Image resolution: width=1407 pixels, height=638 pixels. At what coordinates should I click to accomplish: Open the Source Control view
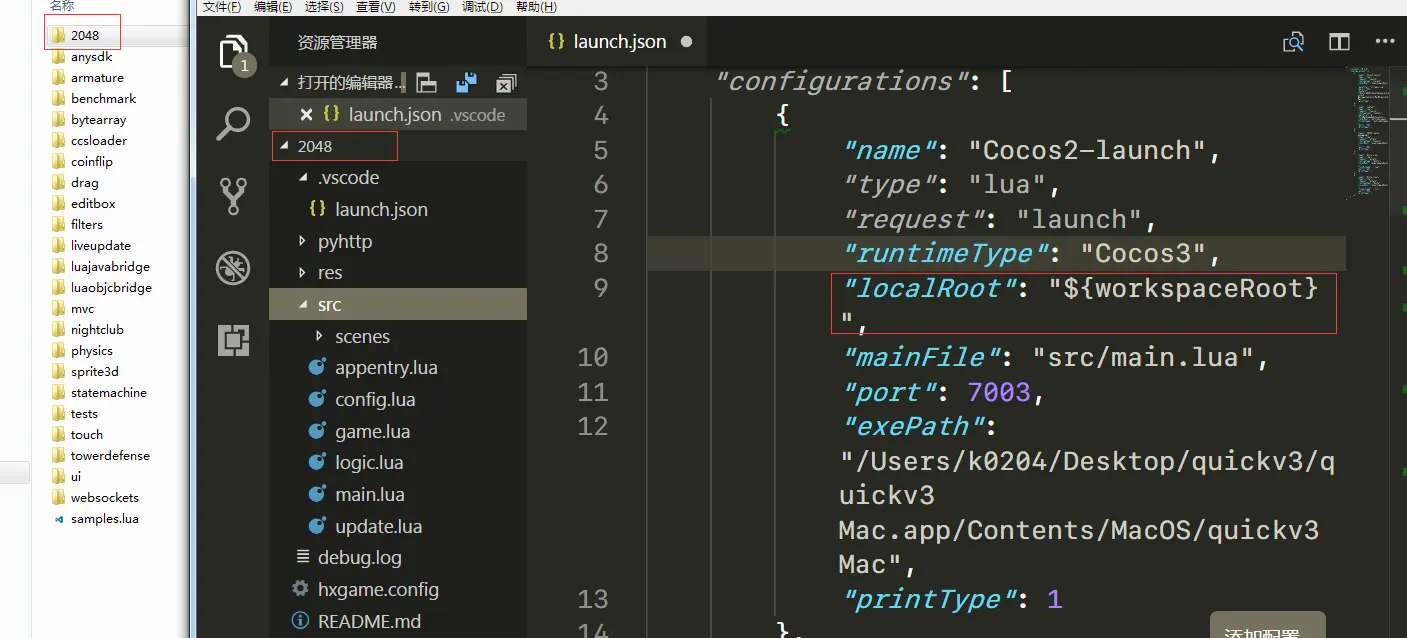click(x=233, y=196)
